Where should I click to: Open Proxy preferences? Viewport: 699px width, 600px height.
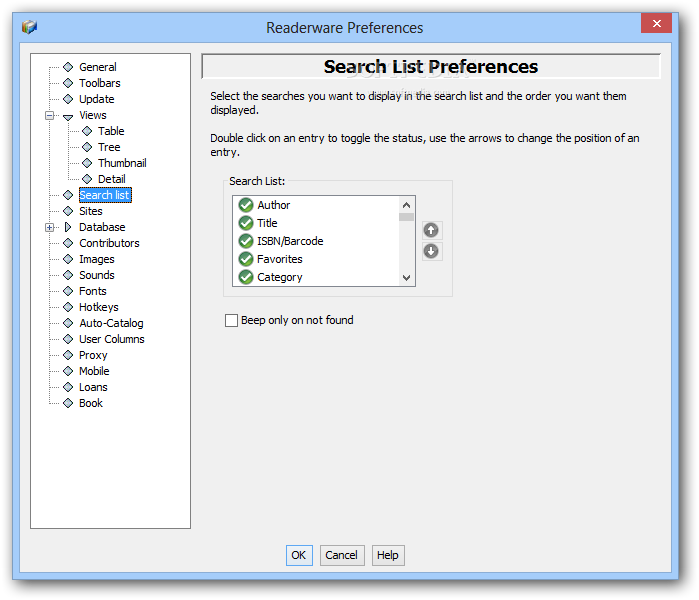tap(93, 355)
